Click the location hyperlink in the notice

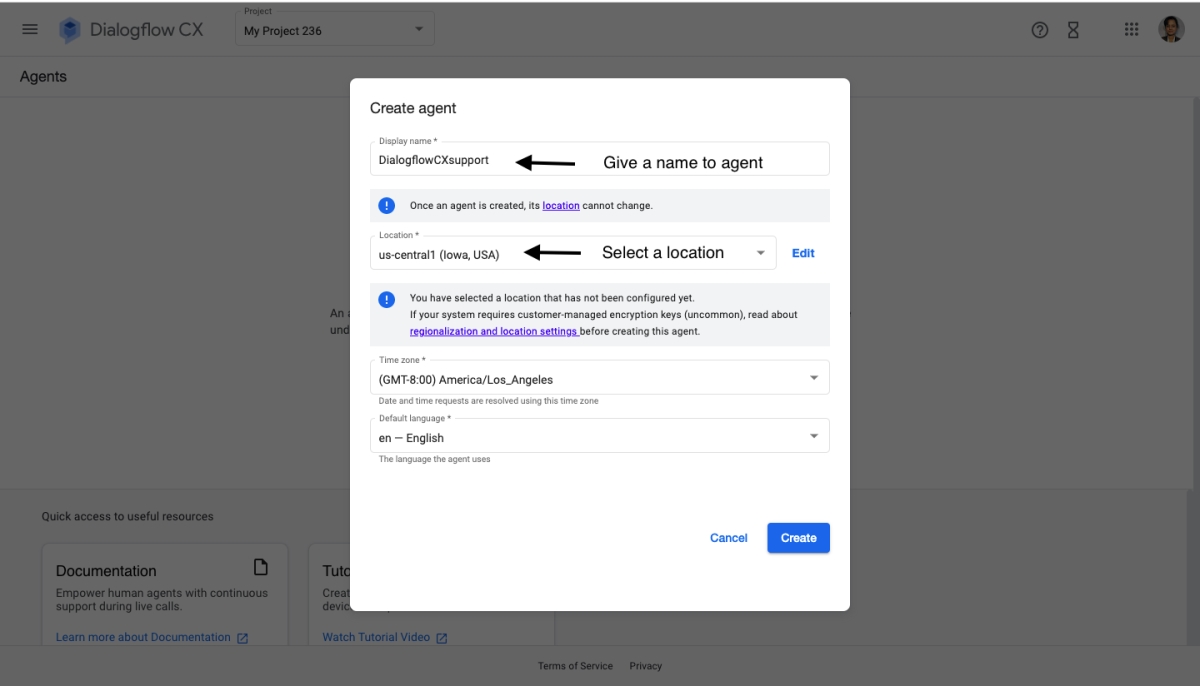click(x=560, y=205)
